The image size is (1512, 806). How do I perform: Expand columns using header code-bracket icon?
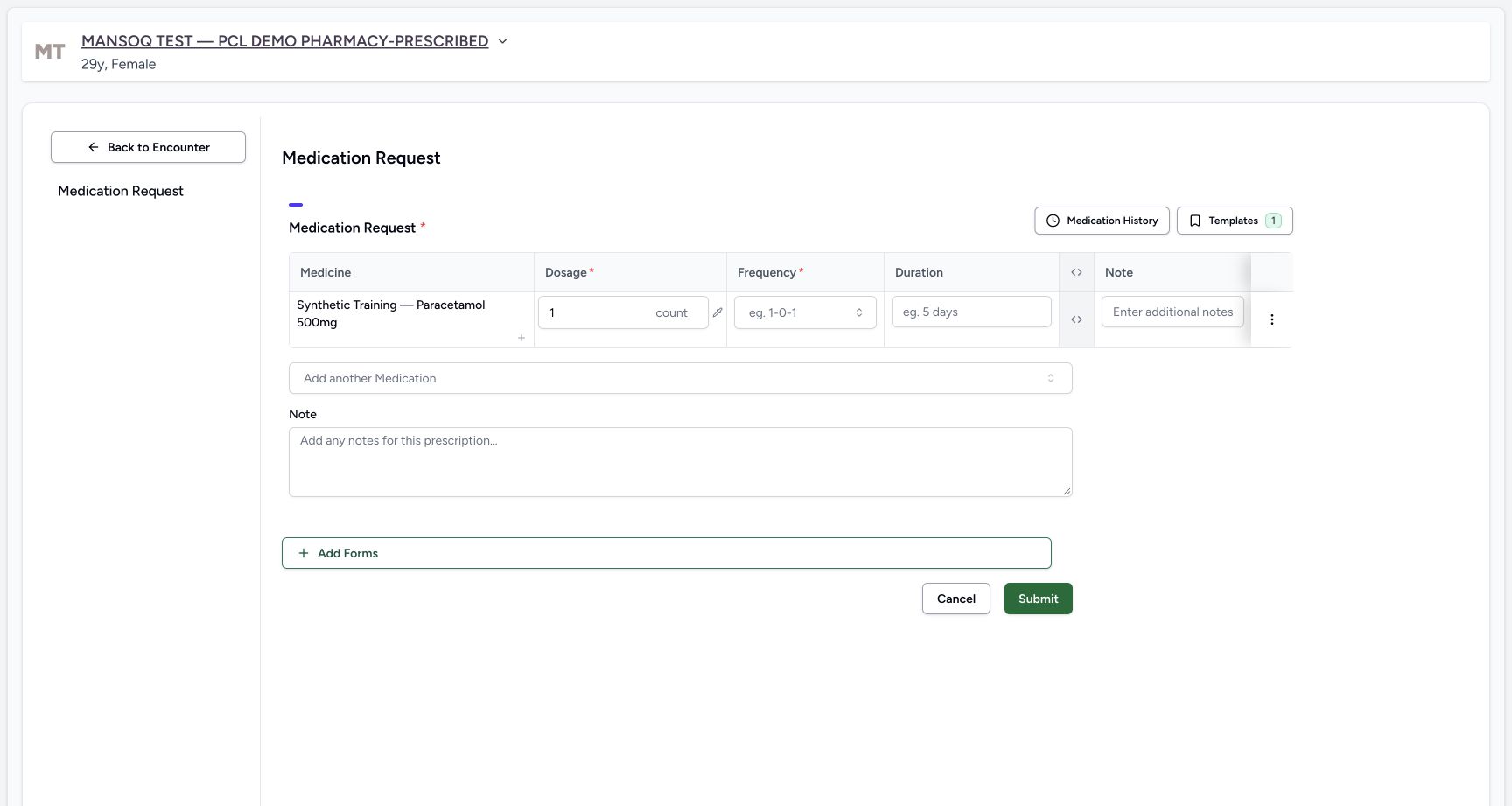point(1076,272)
